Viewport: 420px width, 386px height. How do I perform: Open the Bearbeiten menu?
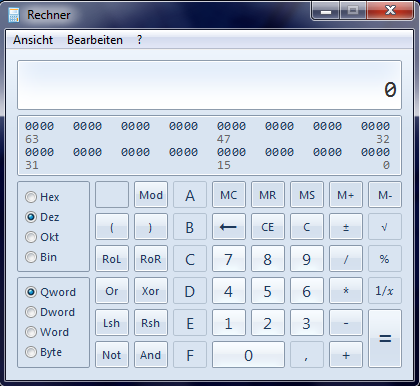click(x=95, y=40)
